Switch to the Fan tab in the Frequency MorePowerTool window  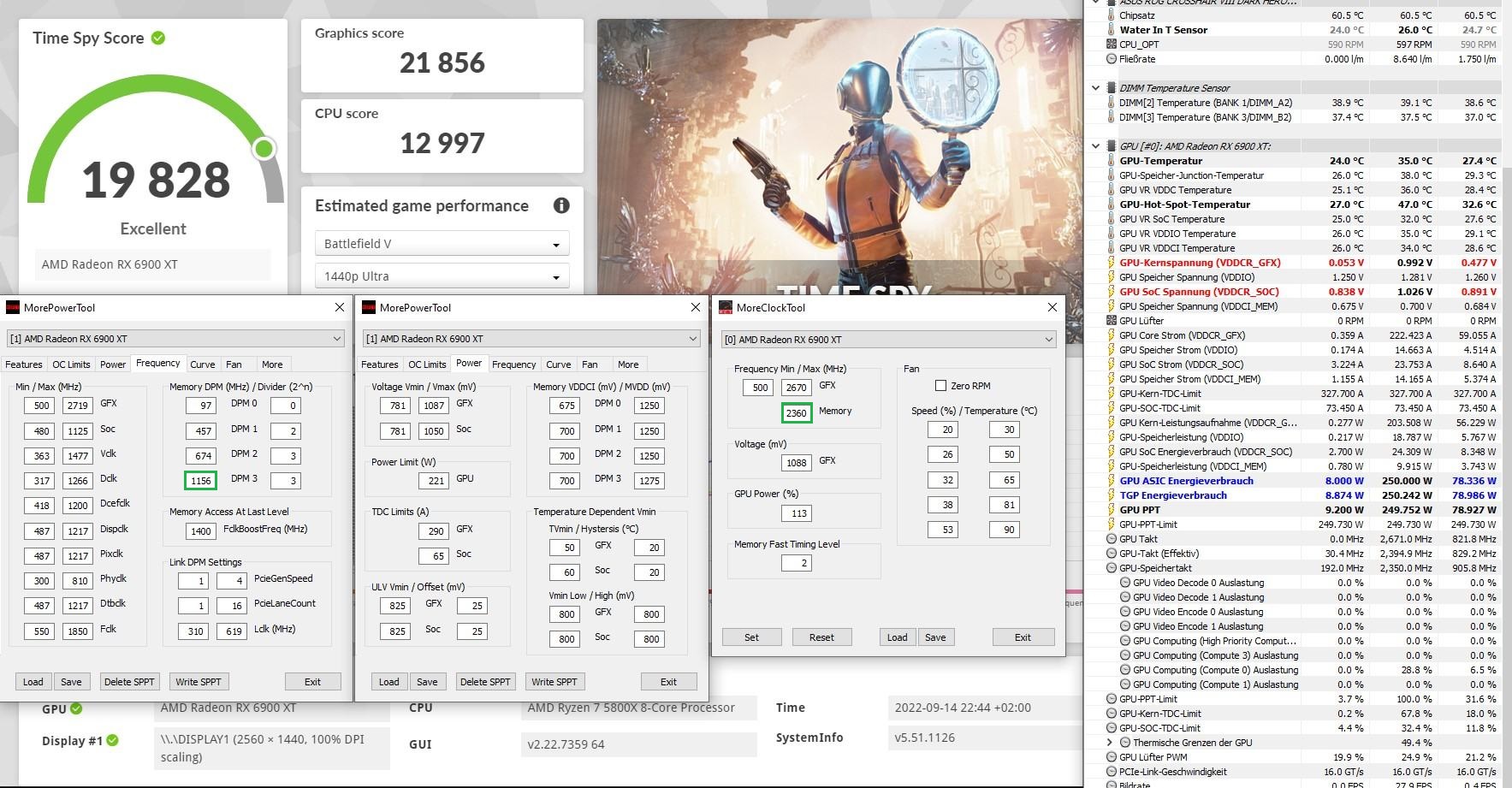click(234, 364)
